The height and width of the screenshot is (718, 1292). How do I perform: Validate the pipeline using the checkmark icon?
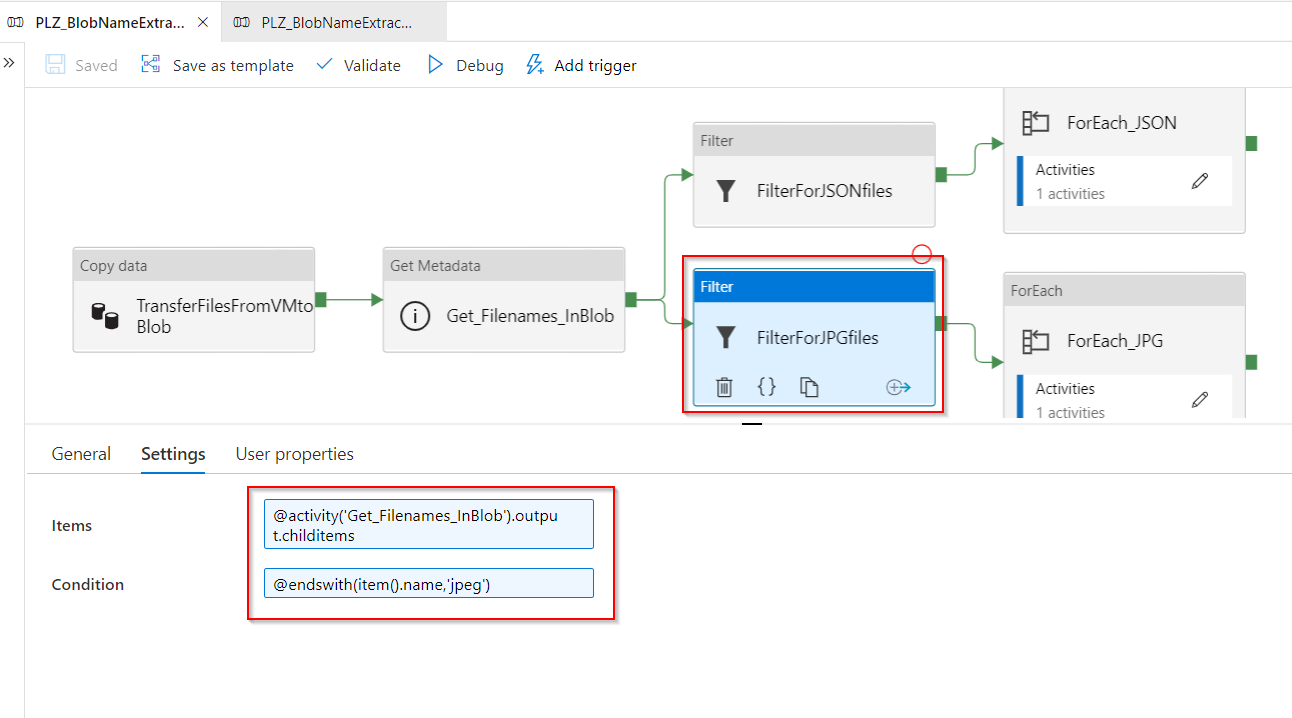(324, 65)
